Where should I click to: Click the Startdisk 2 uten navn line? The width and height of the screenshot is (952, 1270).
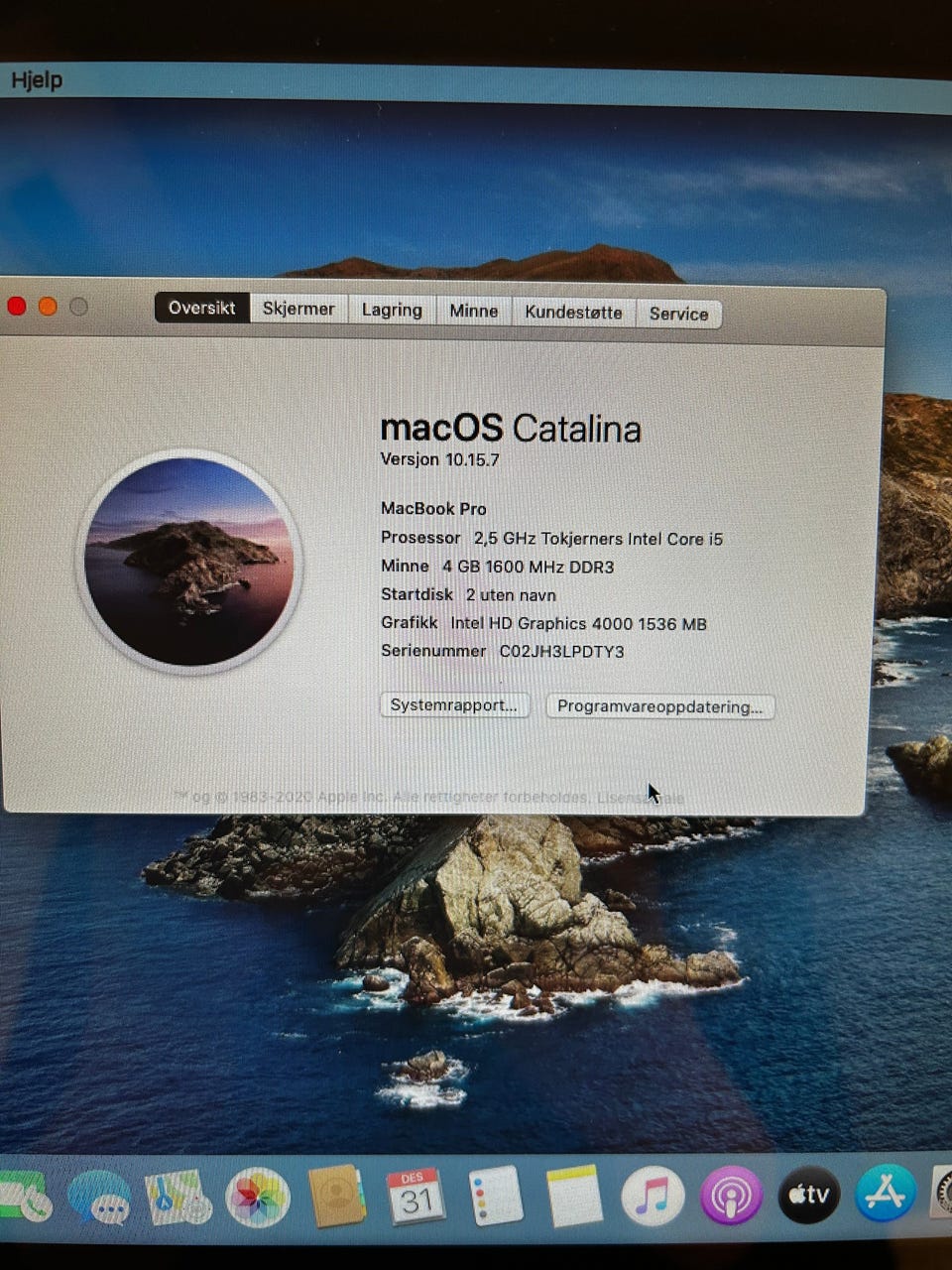pos(468,594)
